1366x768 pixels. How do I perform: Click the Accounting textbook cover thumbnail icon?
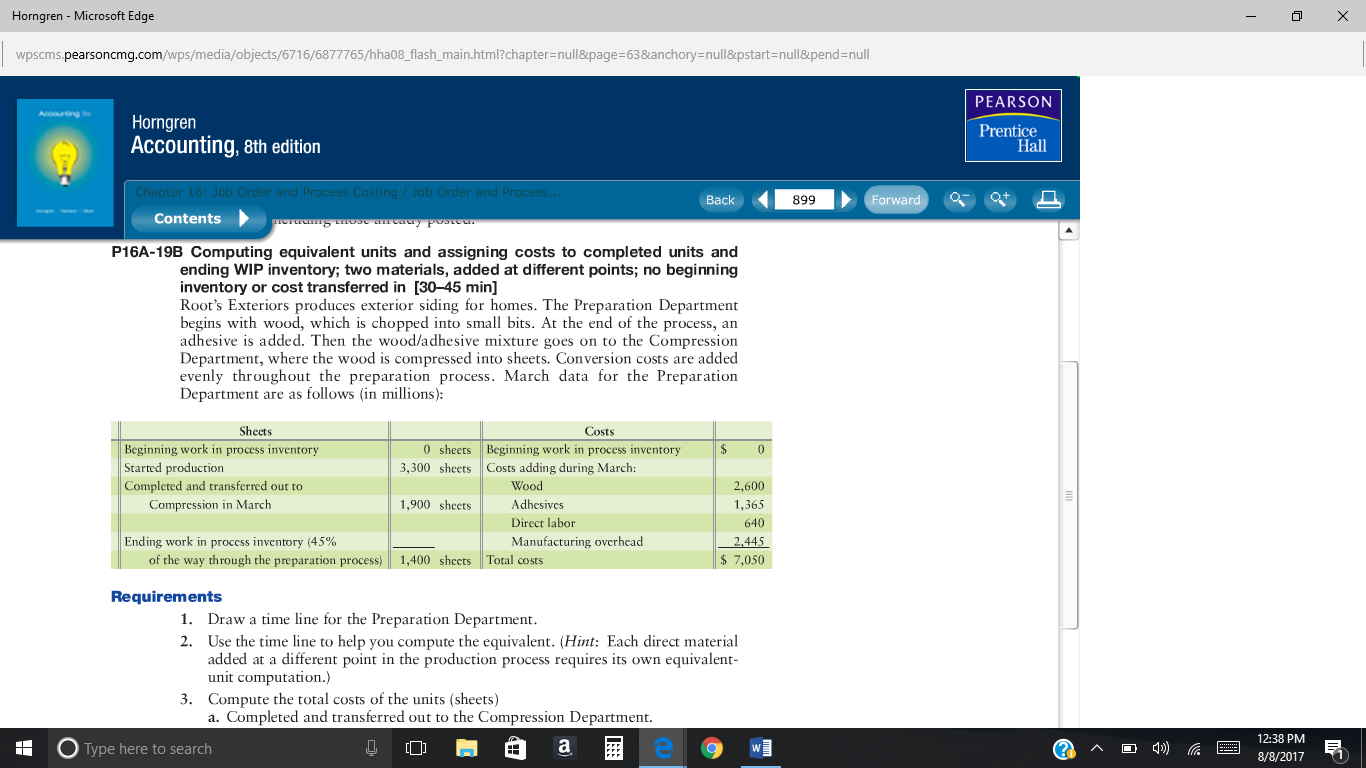(x=65, y=163)
